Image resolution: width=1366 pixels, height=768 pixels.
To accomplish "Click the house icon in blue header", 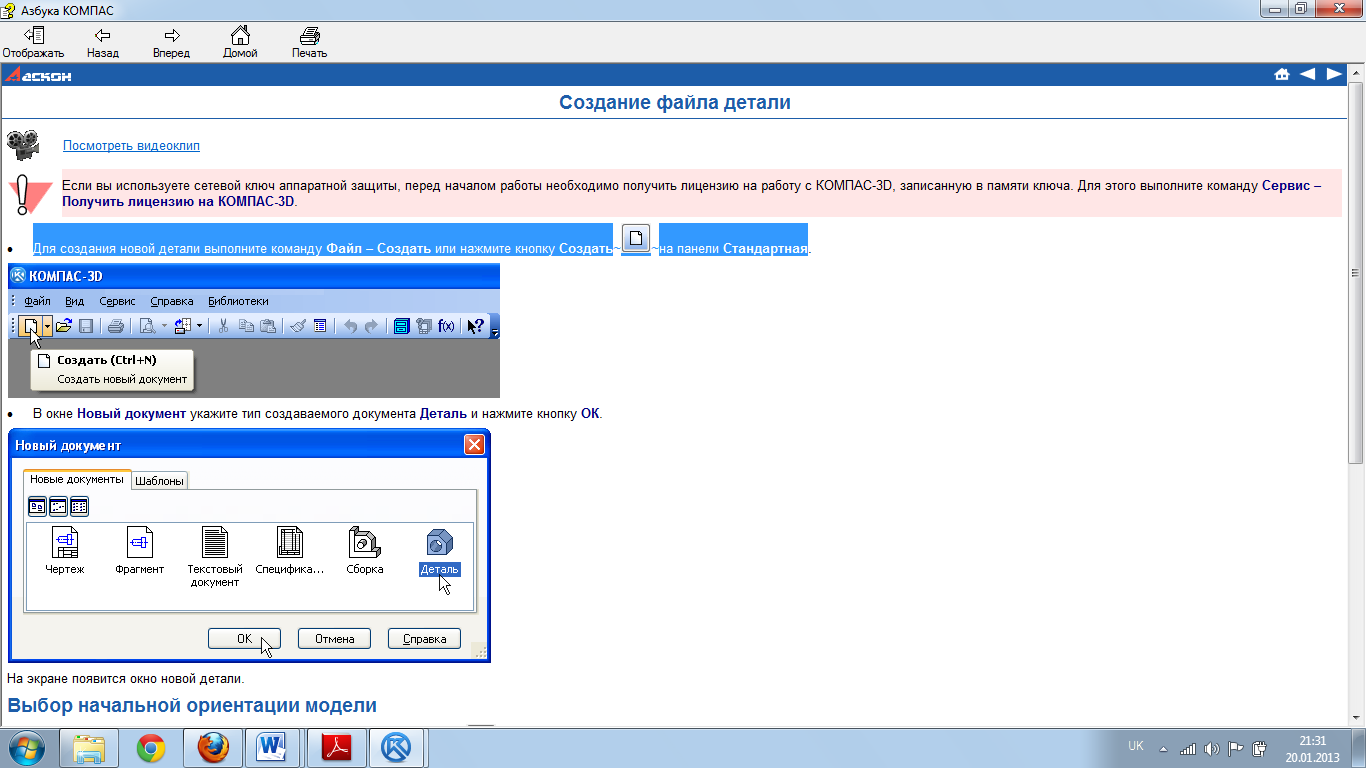I will tap(1282, 74).
